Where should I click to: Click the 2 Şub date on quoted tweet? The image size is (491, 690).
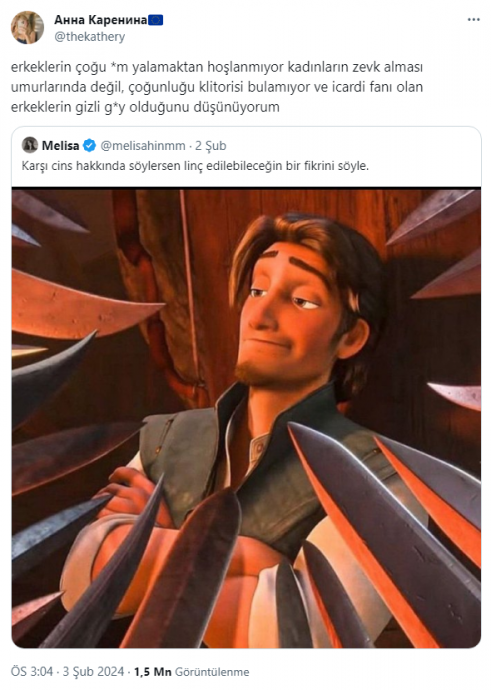[x=210, y=146]
